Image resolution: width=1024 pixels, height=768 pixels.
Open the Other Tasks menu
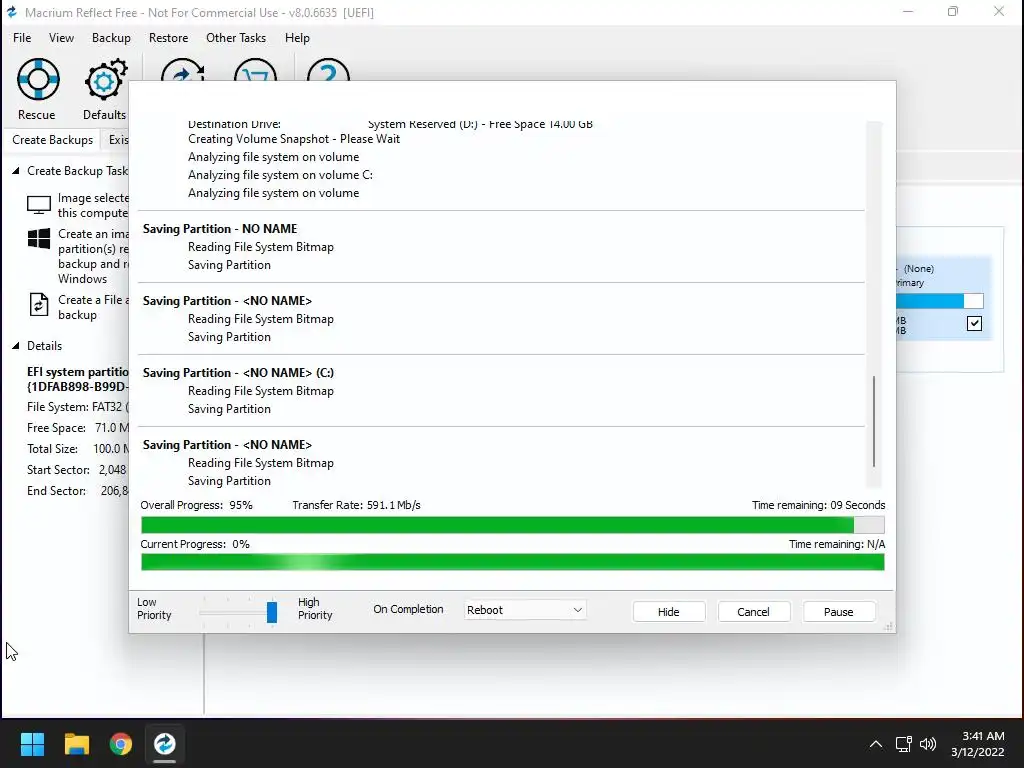click(x=236, y=38)
